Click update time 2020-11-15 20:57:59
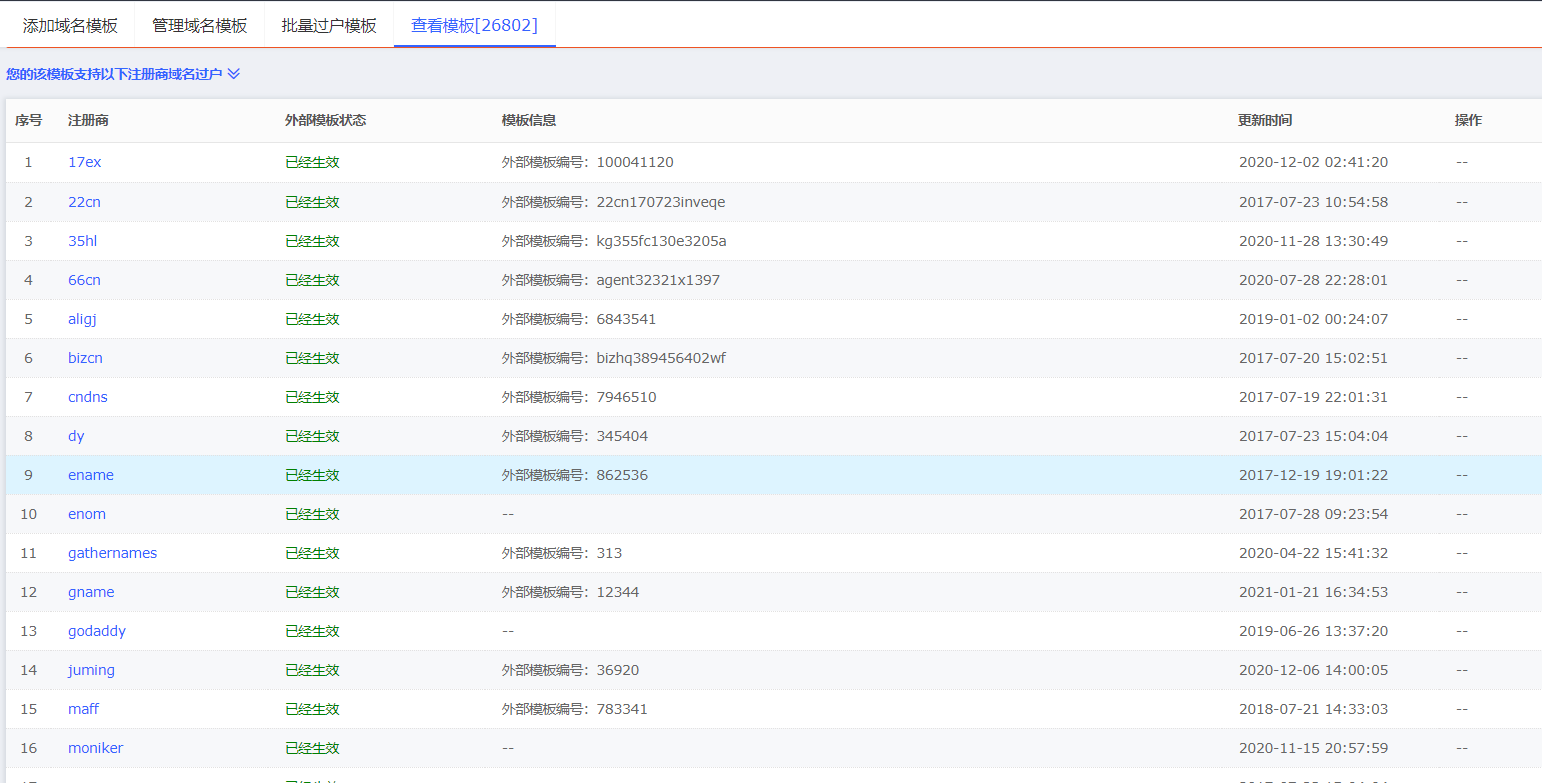 (1313, 748)
